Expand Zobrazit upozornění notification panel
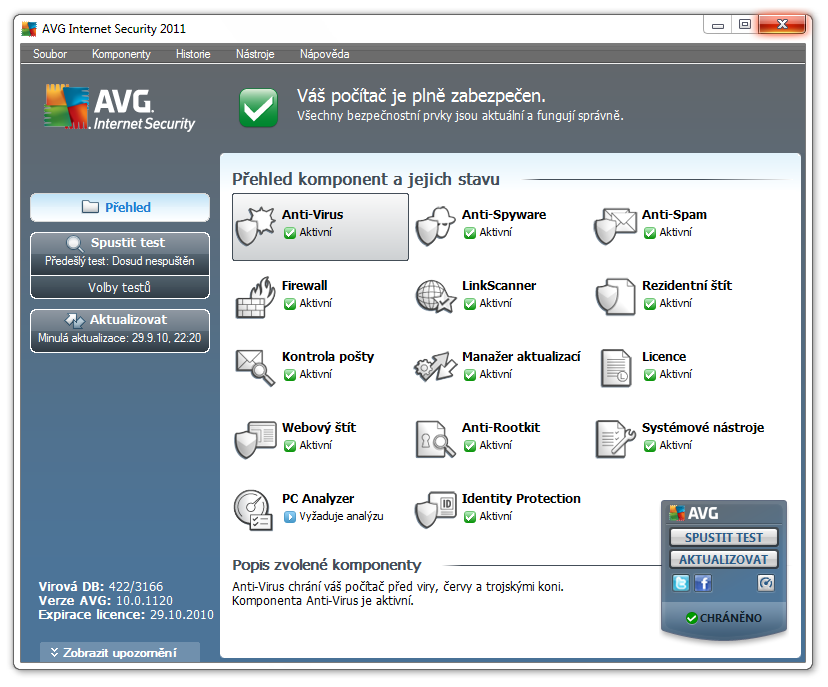The height and width of the screenshot is (687, 828). (x=120, y=652)
